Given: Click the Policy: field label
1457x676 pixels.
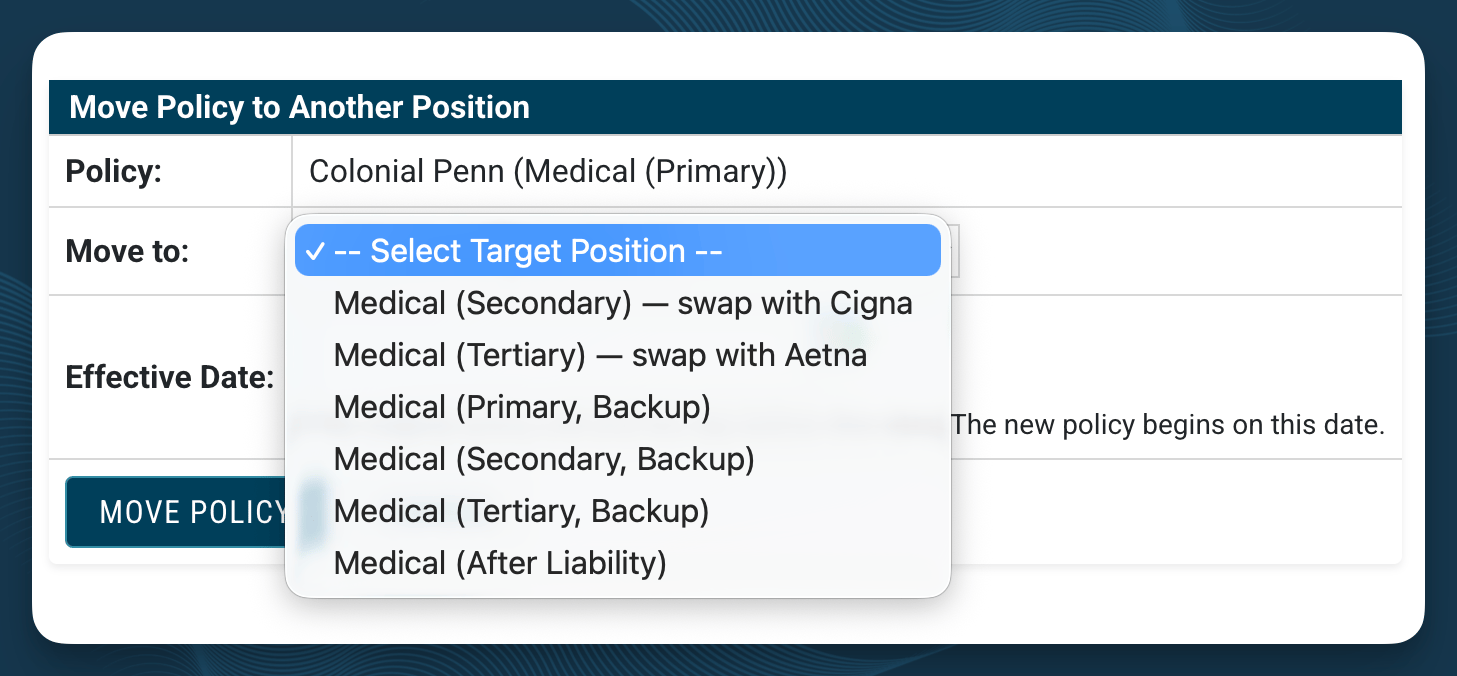Looking at the screenshot, I should (113, 171).
